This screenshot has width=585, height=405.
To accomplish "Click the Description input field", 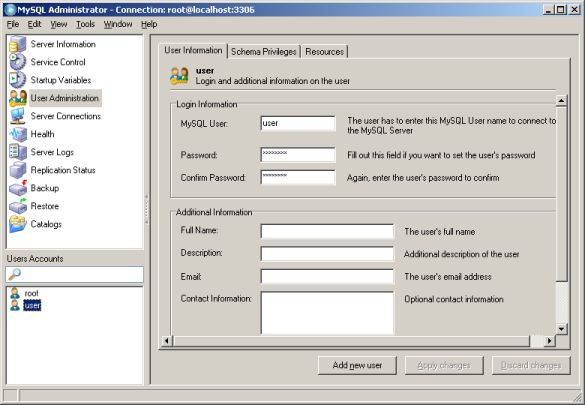I will pyautogui.click(x=327, y=254).
